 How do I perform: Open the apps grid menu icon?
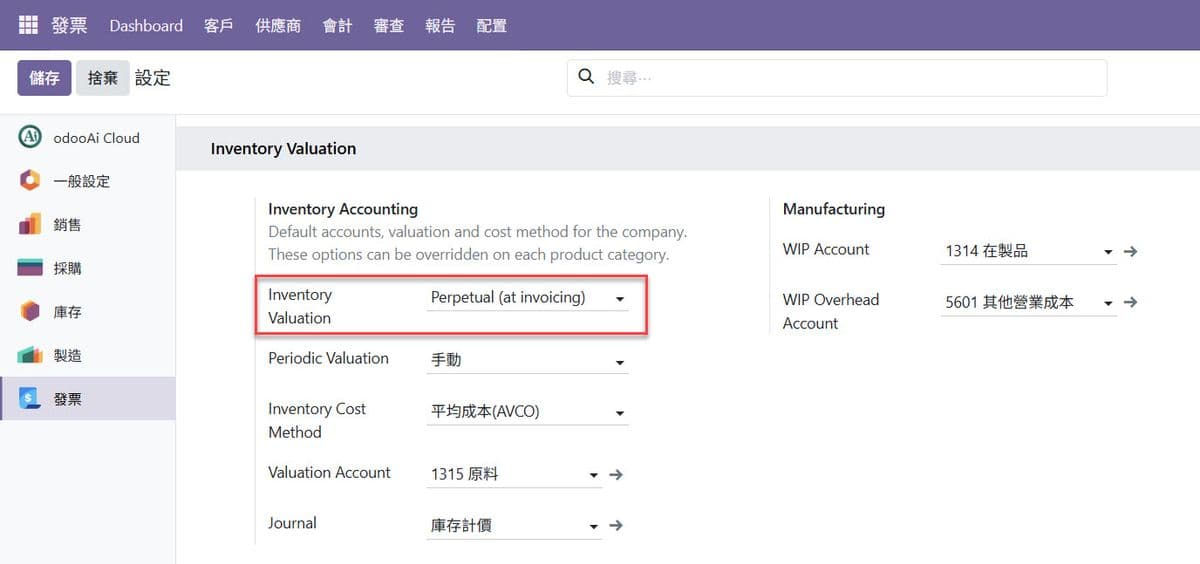[27, 25]
